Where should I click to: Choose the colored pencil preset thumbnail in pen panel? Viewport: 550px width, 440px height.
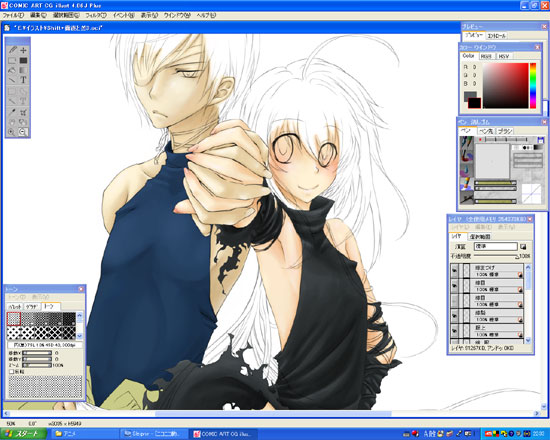click(x=467, y=184)
